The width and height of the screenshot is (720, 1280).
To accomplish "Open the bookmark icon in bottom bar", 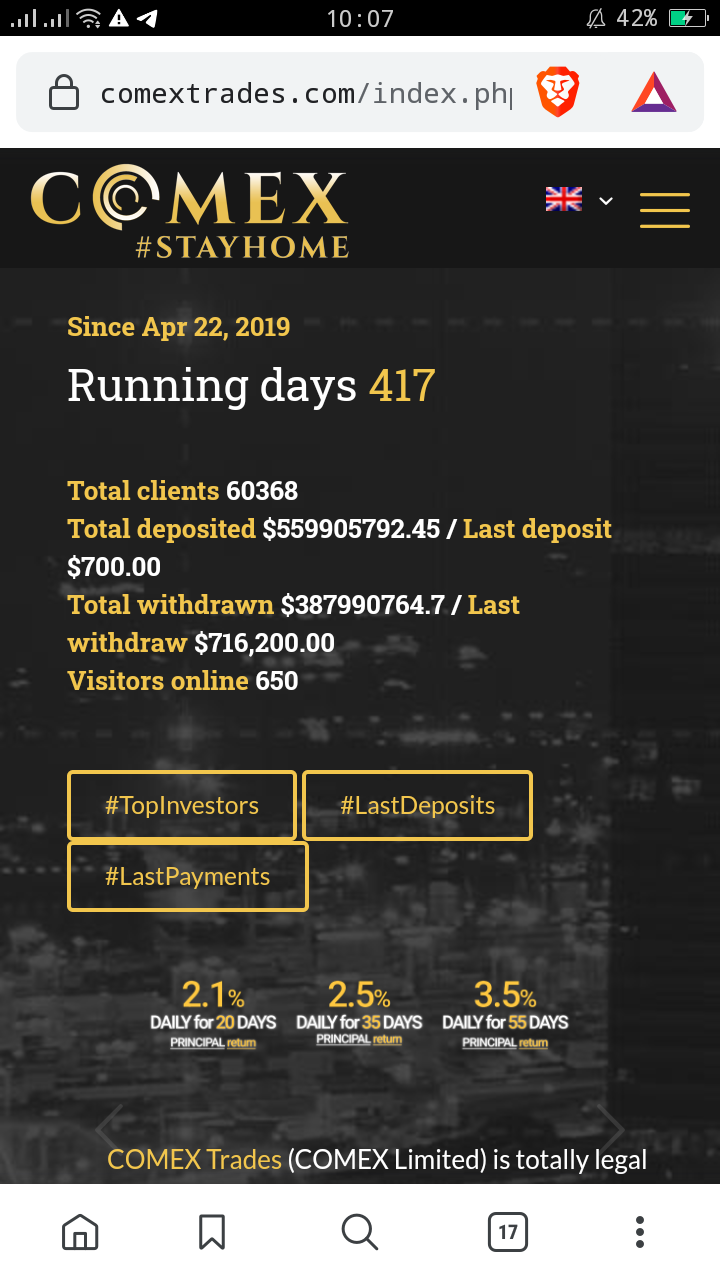I will tap(212, 1232).
